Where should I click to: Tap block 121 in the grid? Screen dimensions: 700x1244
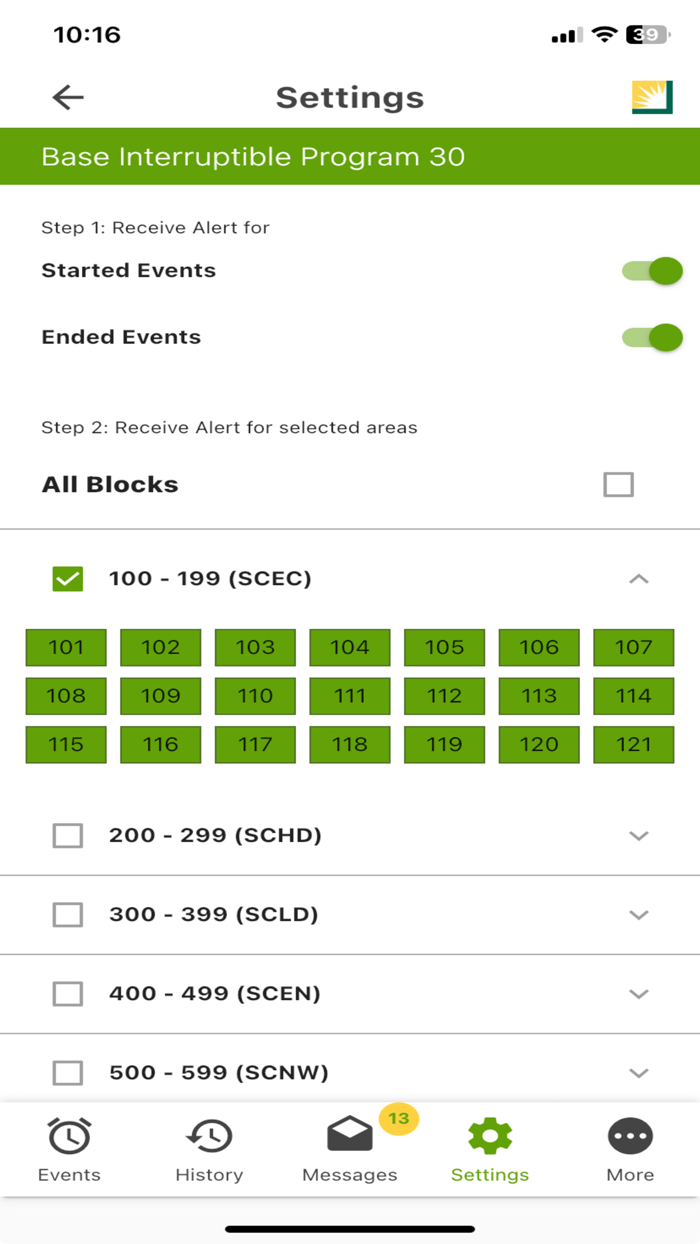coord(633,744)
